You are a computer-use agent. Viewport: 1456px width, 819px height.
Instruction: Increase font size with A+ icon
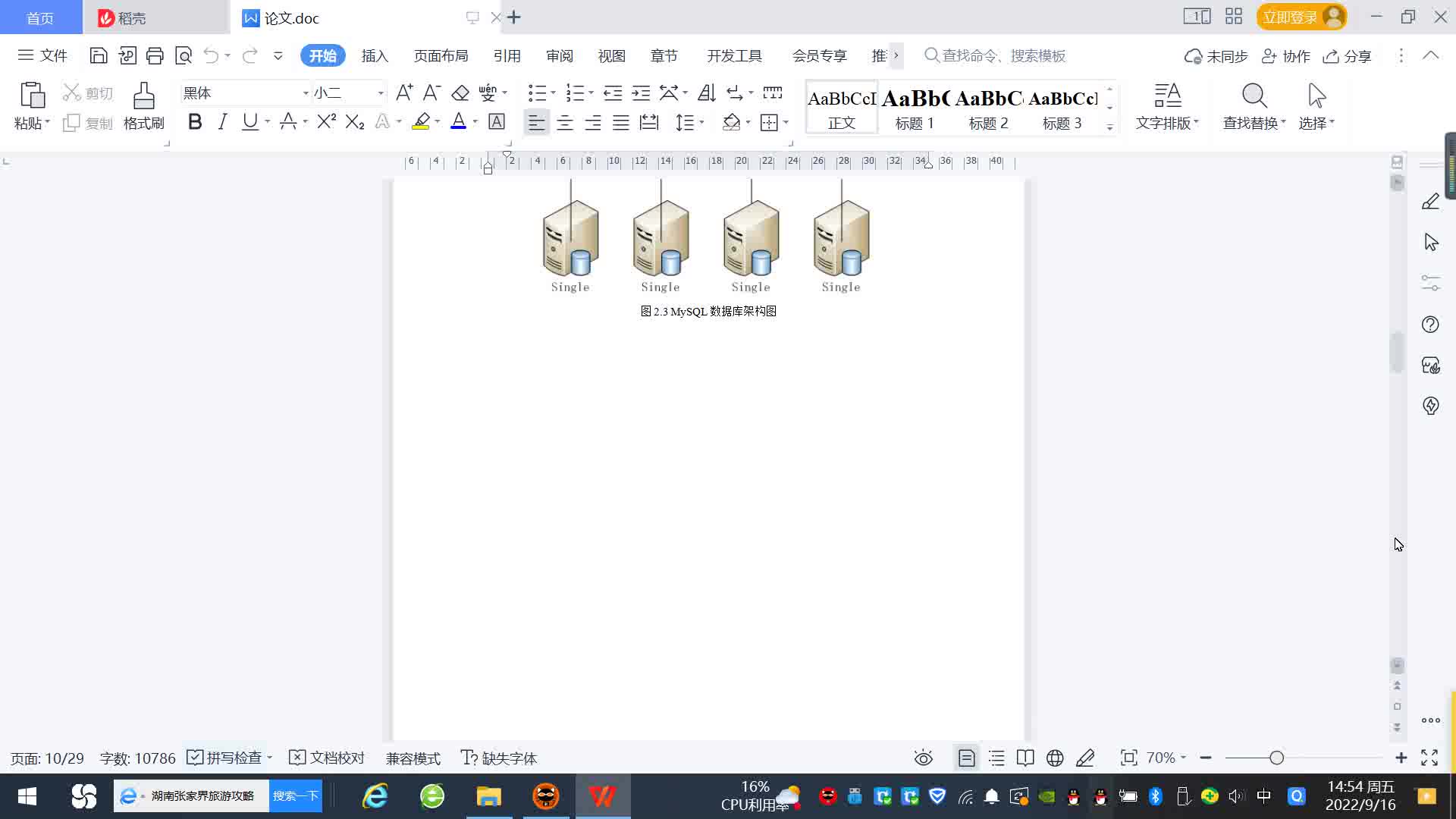(404, 93)
